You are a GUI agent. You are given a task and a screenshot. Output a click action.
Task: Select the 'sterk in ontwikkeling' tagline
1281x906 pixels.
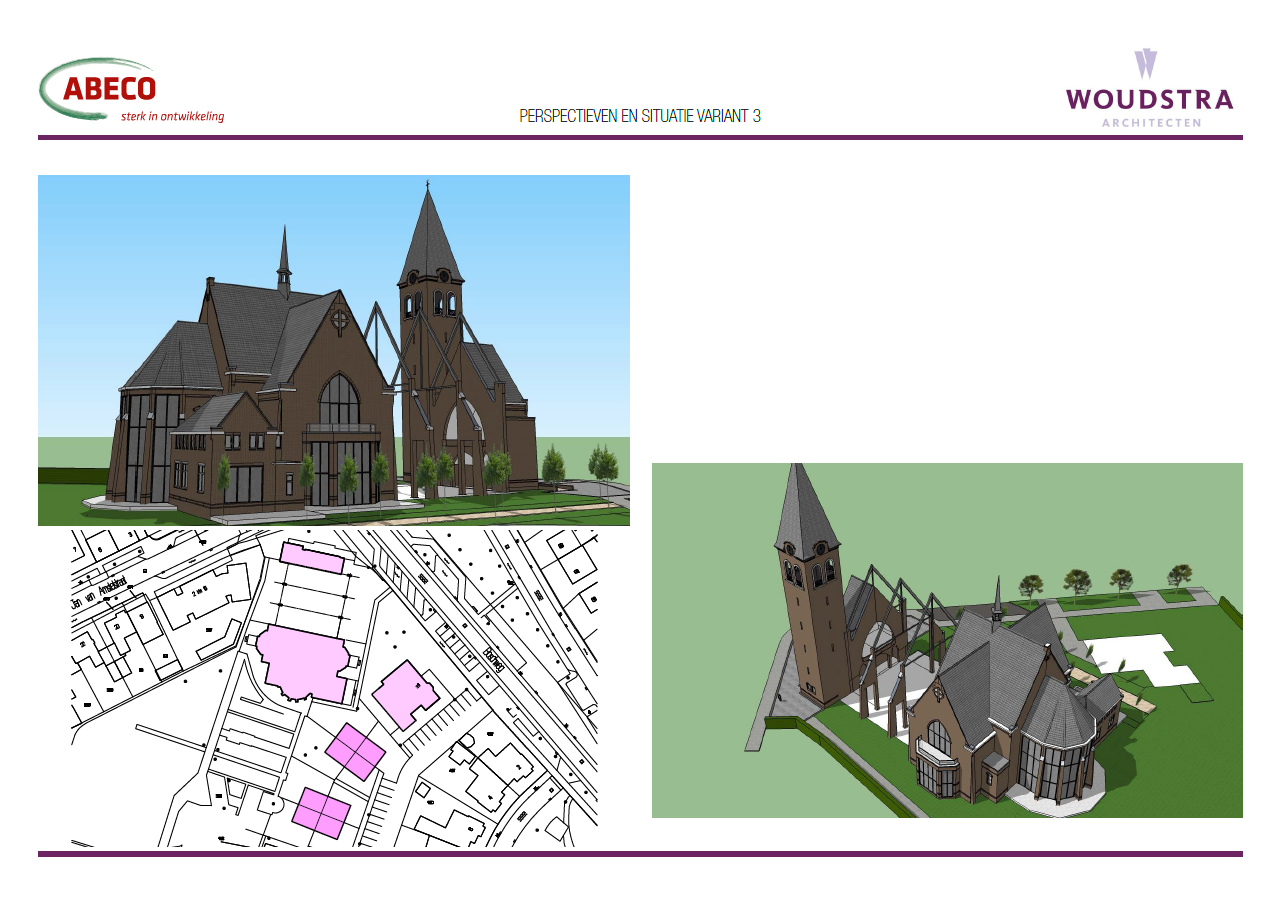coord(172,116)
